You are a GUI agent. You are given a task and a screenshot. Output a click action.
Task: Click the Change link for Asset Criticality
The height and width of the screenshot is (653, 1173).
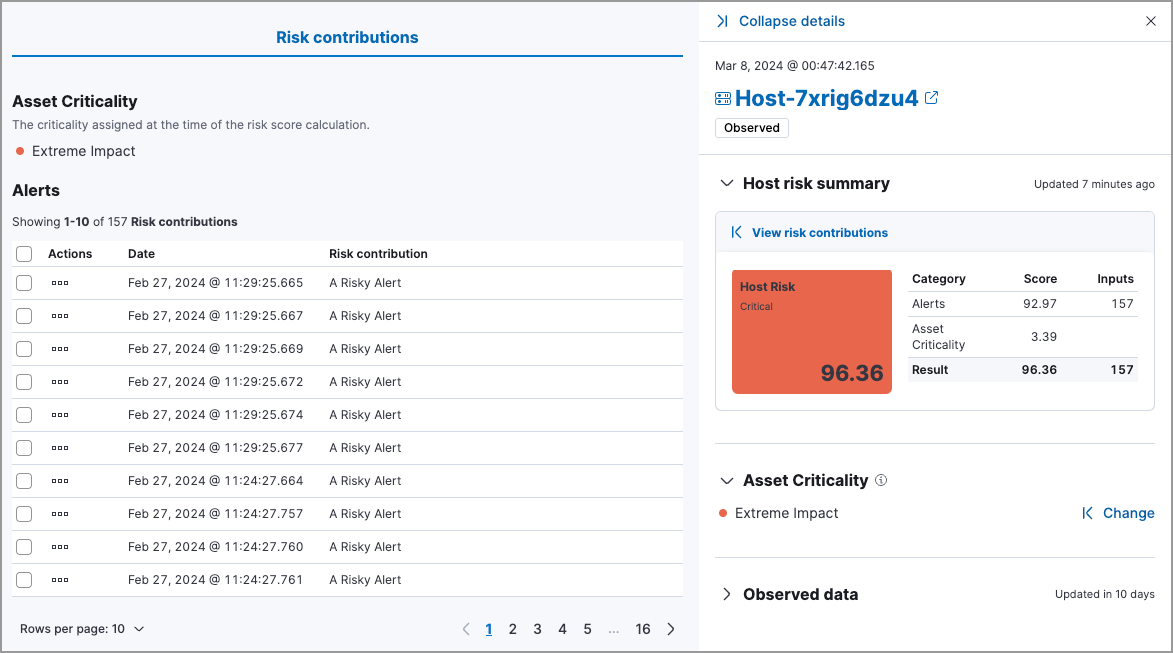(1128, 513)
